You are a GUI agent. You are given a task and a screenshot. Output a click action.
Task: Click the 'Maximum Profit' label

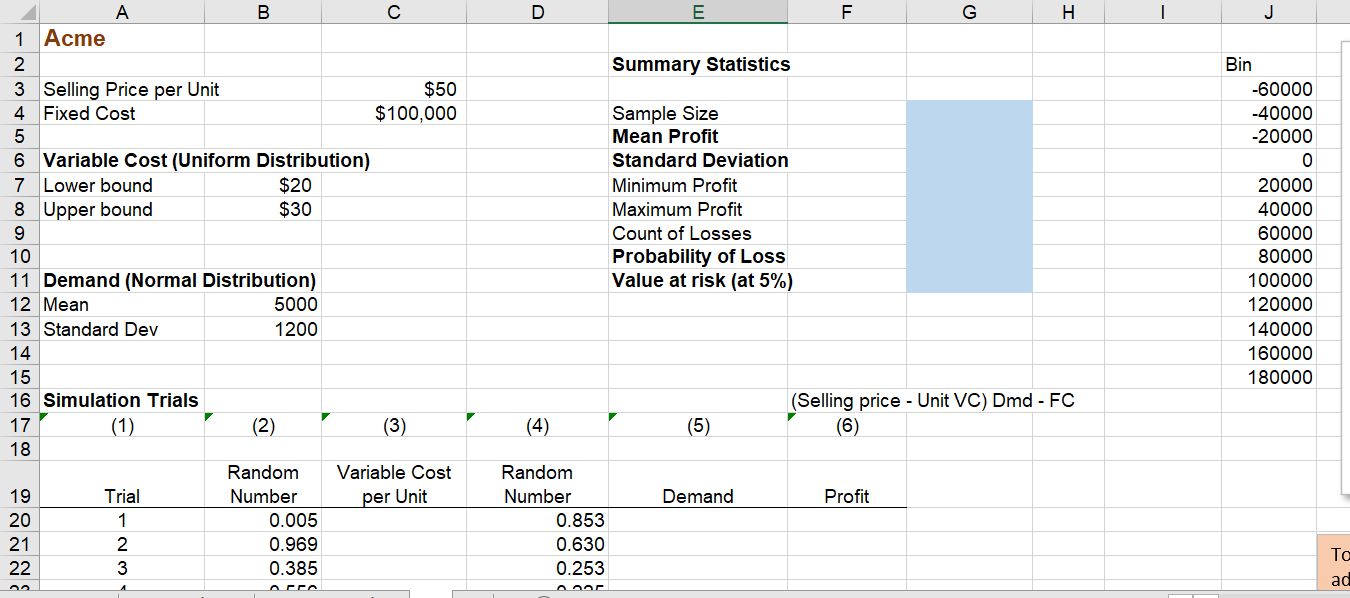tap(677, 209)
